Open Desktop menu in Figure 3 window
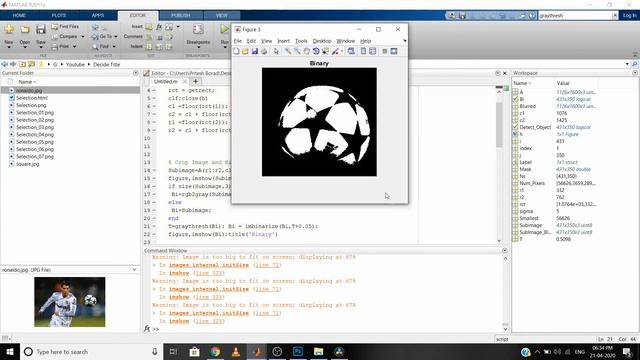640x360 pixels. (x=322, y=41)
